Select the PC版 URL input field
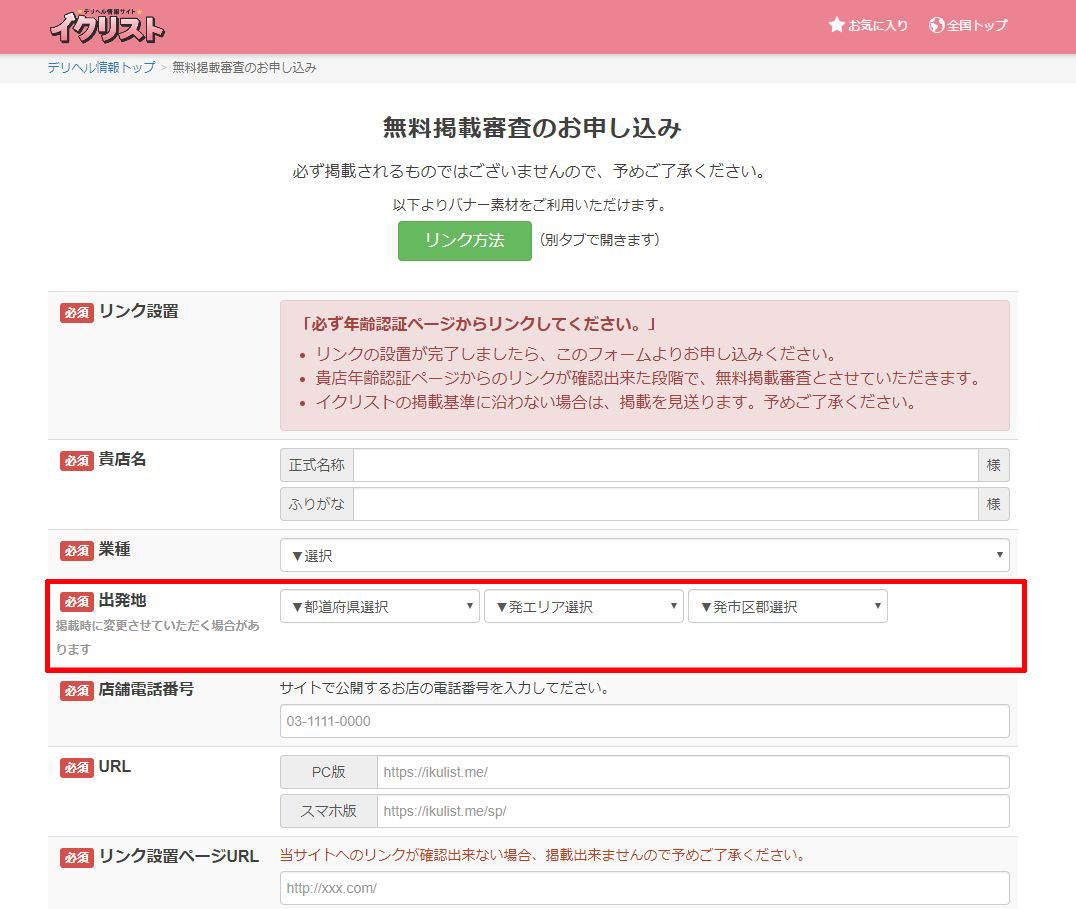Screen dimensions: 1076x909 click(x=692, y=772)
